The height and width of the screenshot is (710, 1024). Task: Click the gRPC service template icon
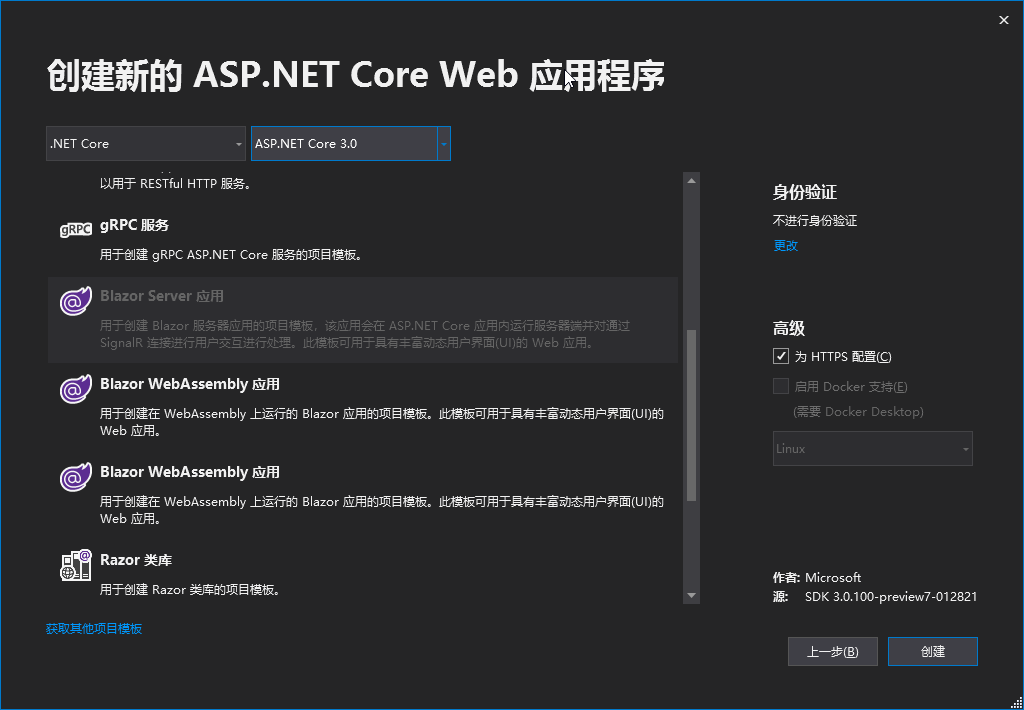point(76,230)
